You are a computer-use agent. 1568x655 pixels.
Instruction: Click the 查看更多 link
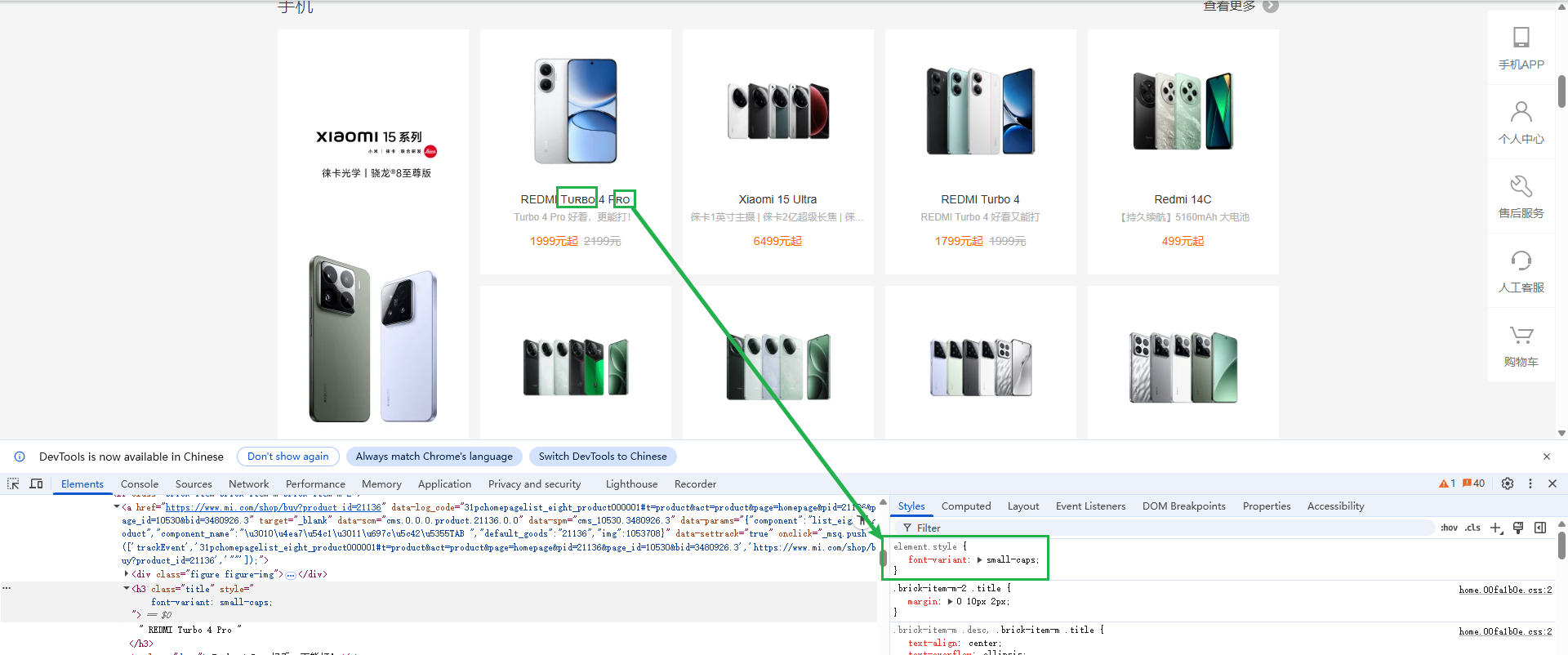pos(1228,6)
